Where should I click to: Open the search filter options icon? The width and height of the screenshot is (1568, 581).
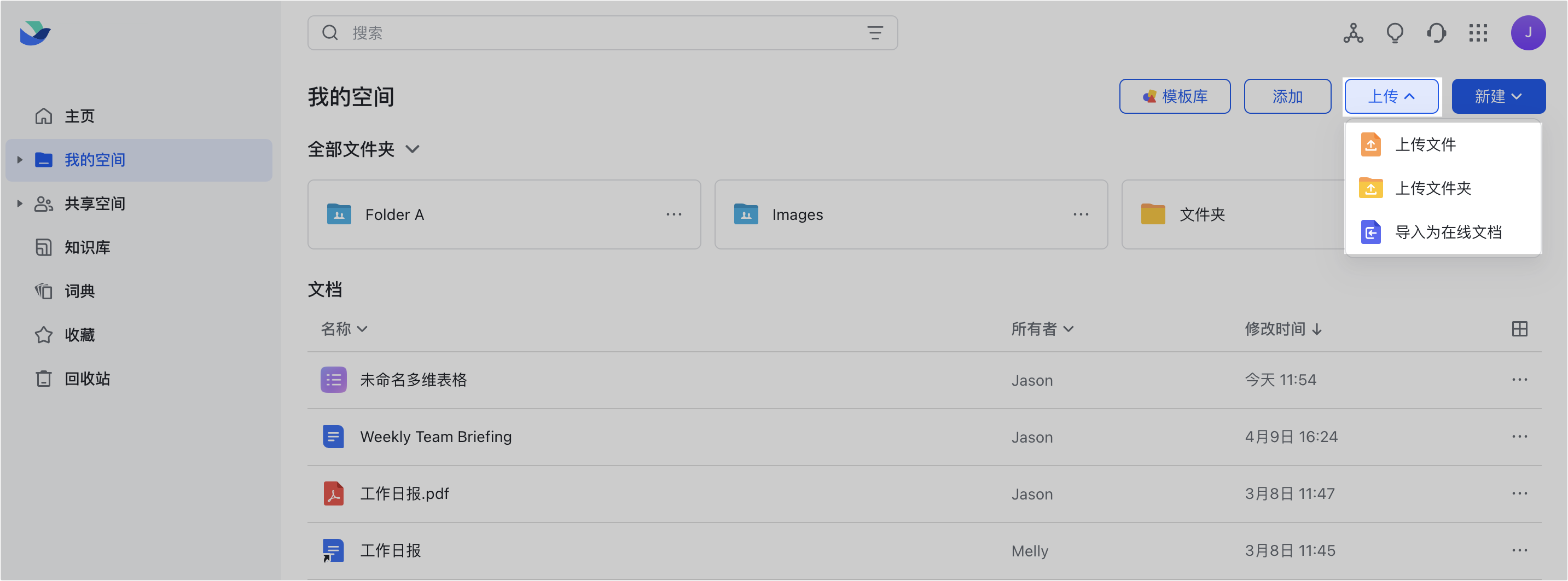pyautogui.click(x=875, y=33)
